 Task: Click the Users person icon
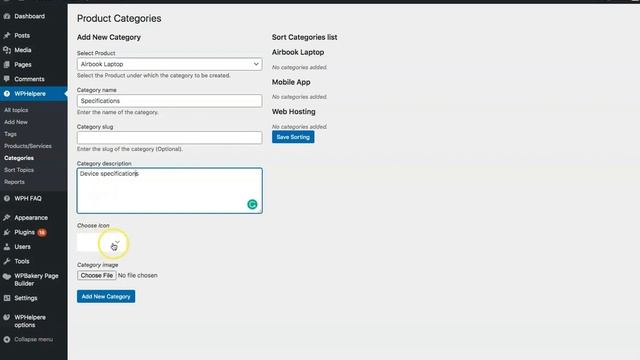pyautogui.click(x=7, y=247)
